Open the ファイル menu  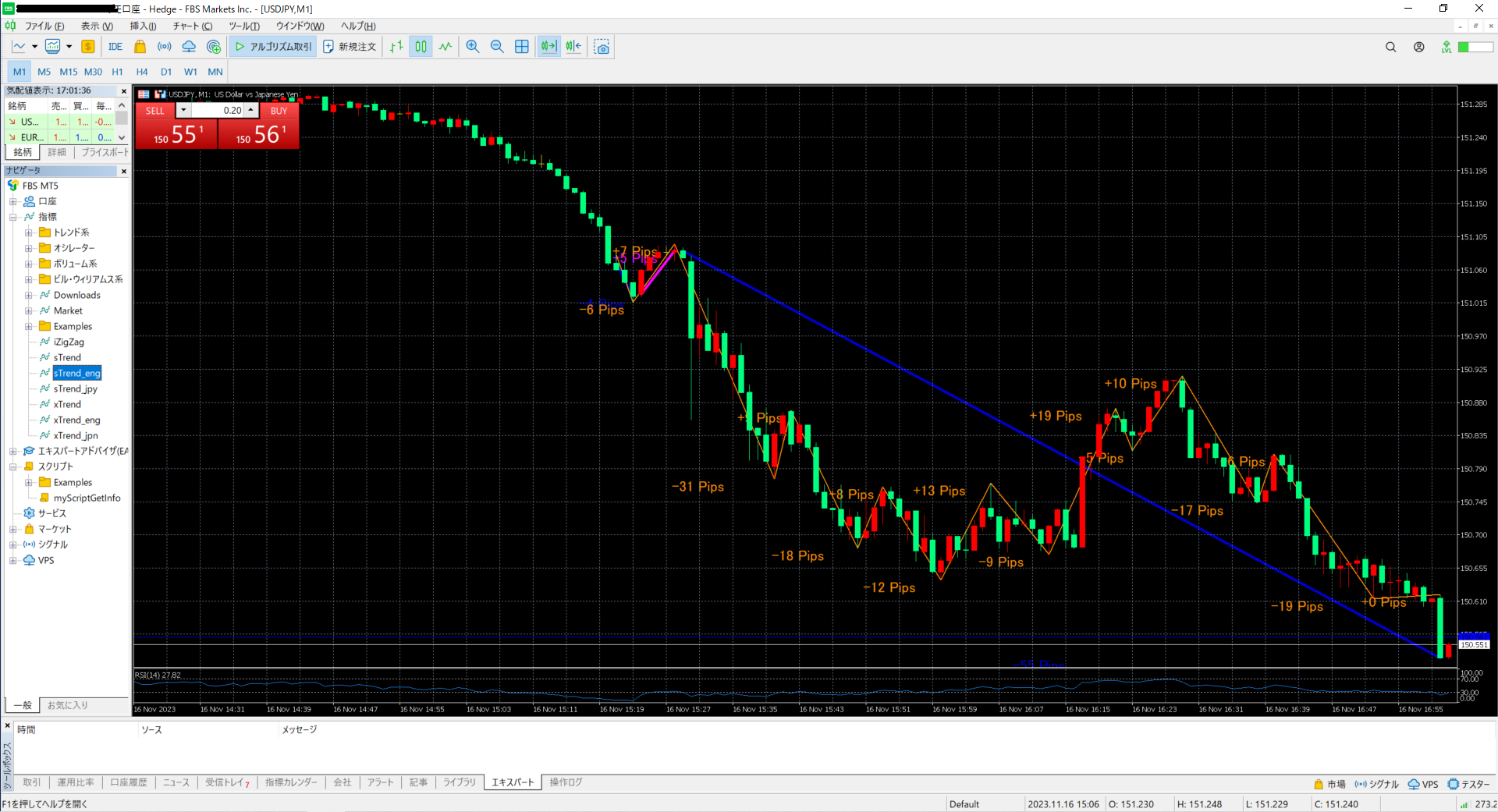44,27
